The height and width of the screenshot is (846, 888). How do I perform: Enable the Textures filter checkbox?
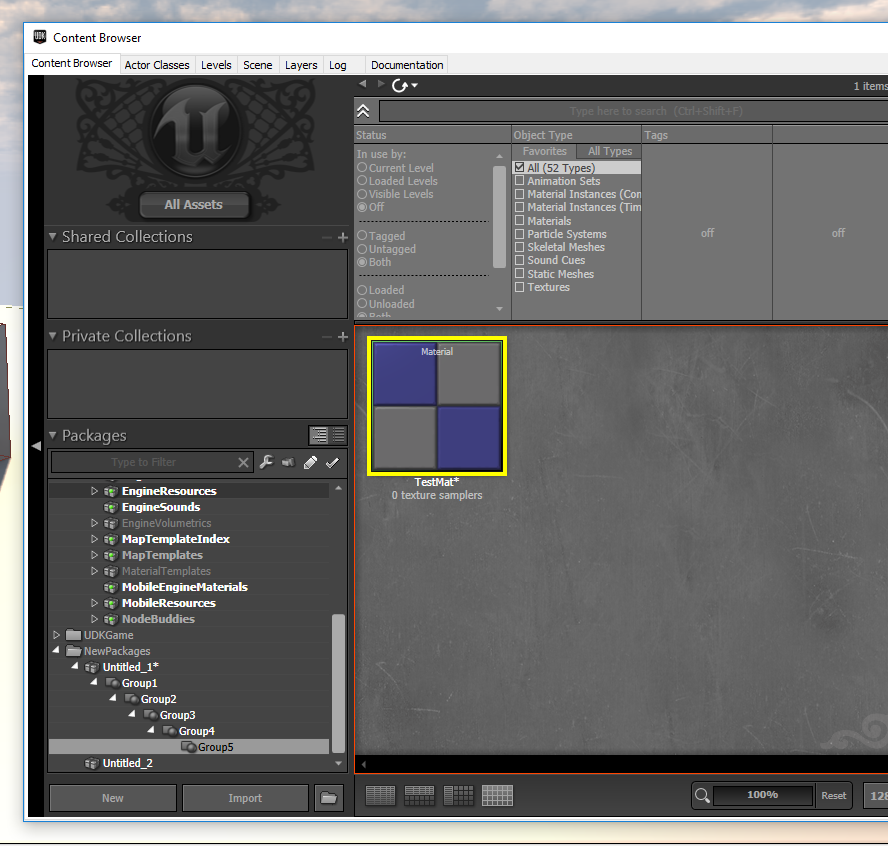[x=519, y=287]
